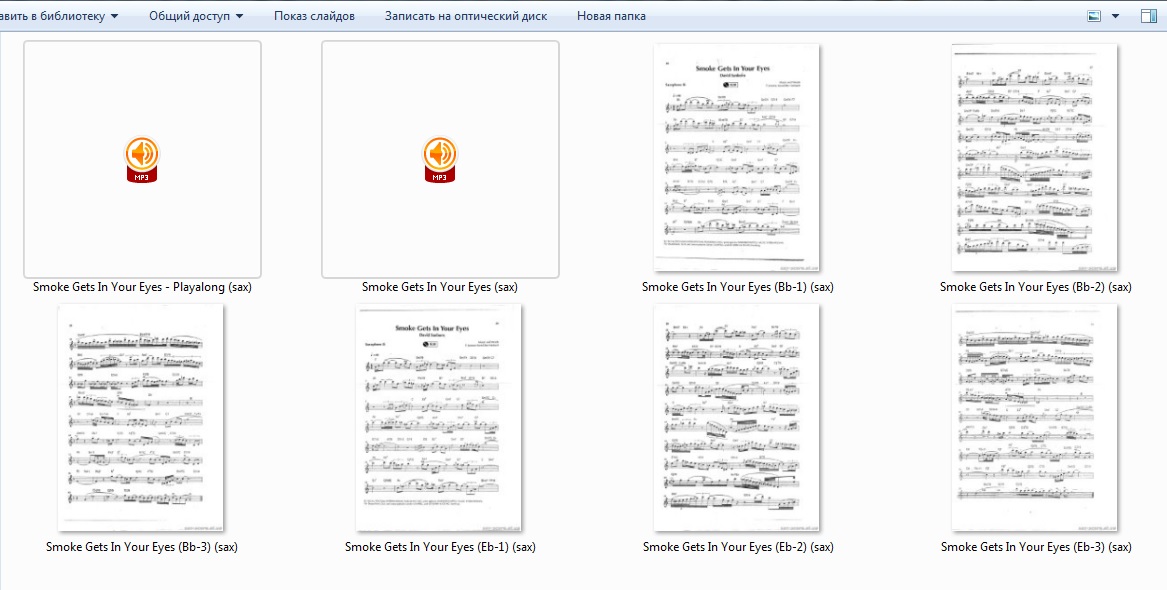
Task: Click file name 'Smoke Gets In Your Eyes (Bb-3) (sax)'
Action: 142,547
